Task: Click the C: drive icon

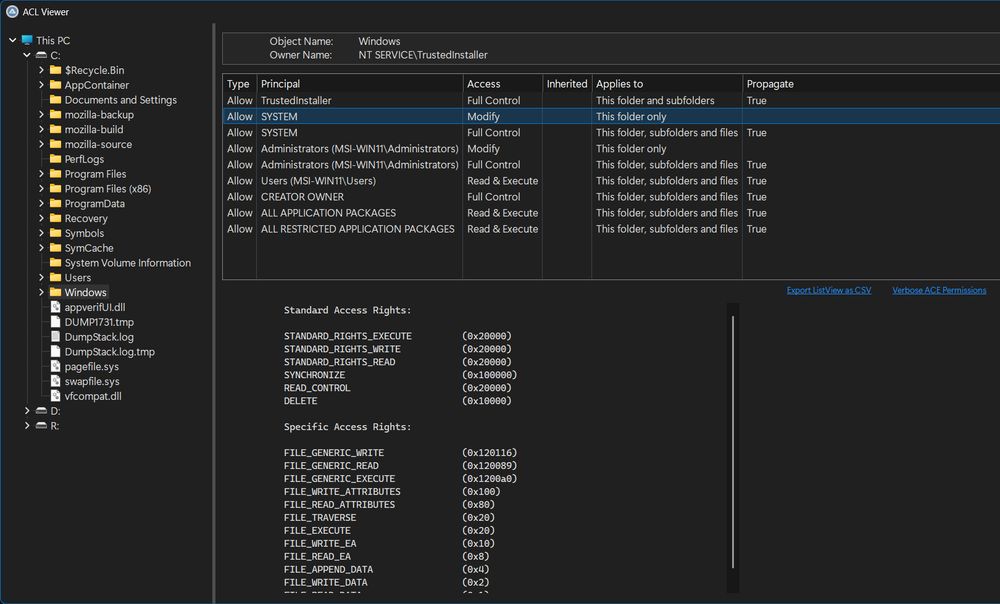Action: [41, 55]
